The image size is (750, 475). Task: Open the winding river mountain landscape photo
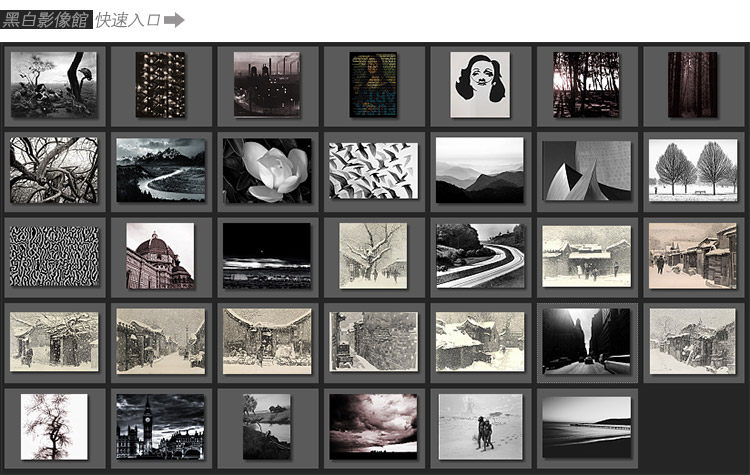tap(160, 170)
